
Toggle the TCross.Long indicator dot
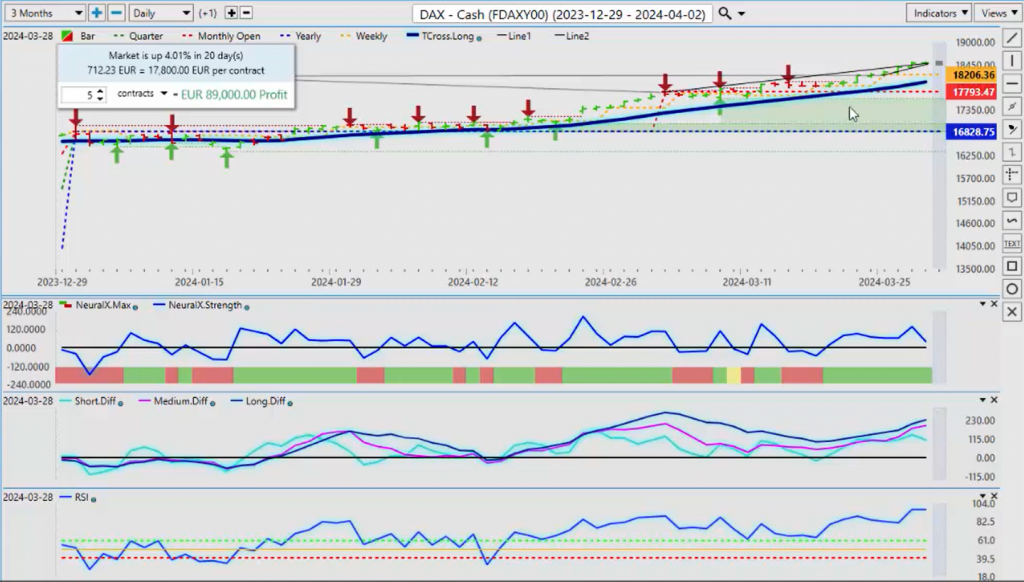479,38
